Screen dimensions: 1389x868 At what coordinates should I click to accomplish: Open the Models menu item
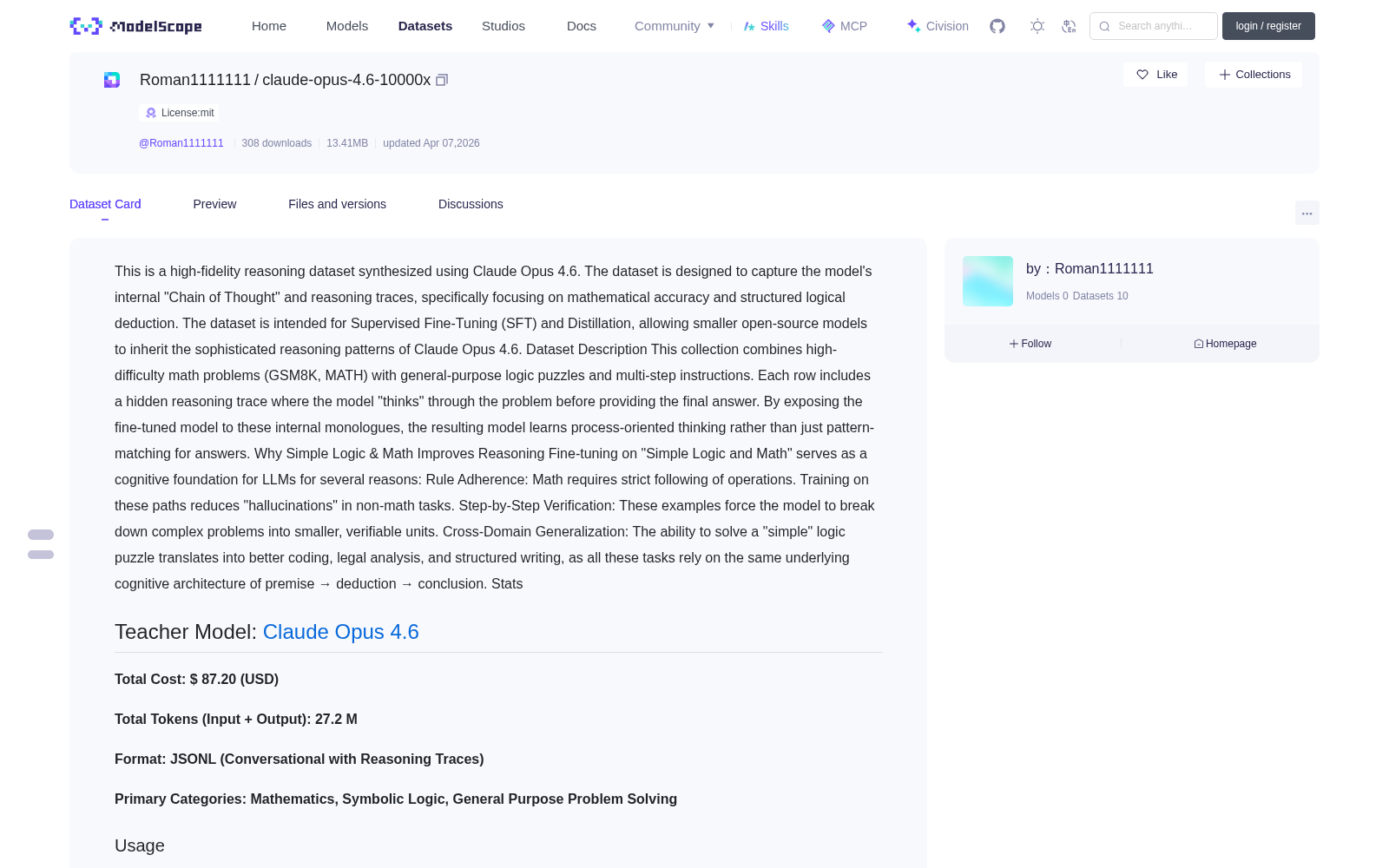click(347, 26)
